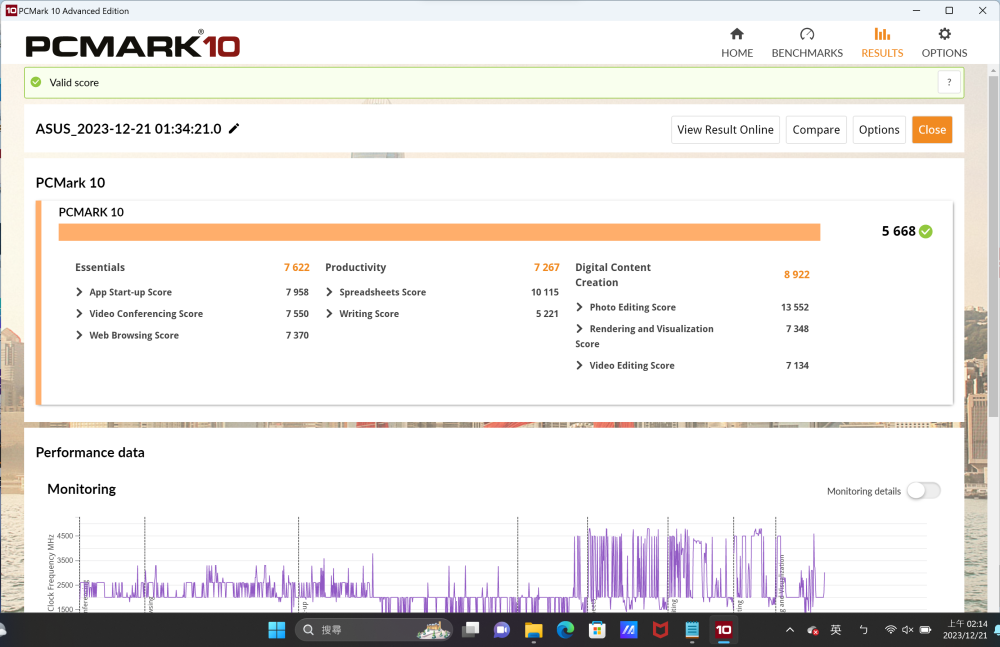This screenshot has width=1000, height=647.
Task: Open File Explorer from taskbar
Action: coord(533,630)
